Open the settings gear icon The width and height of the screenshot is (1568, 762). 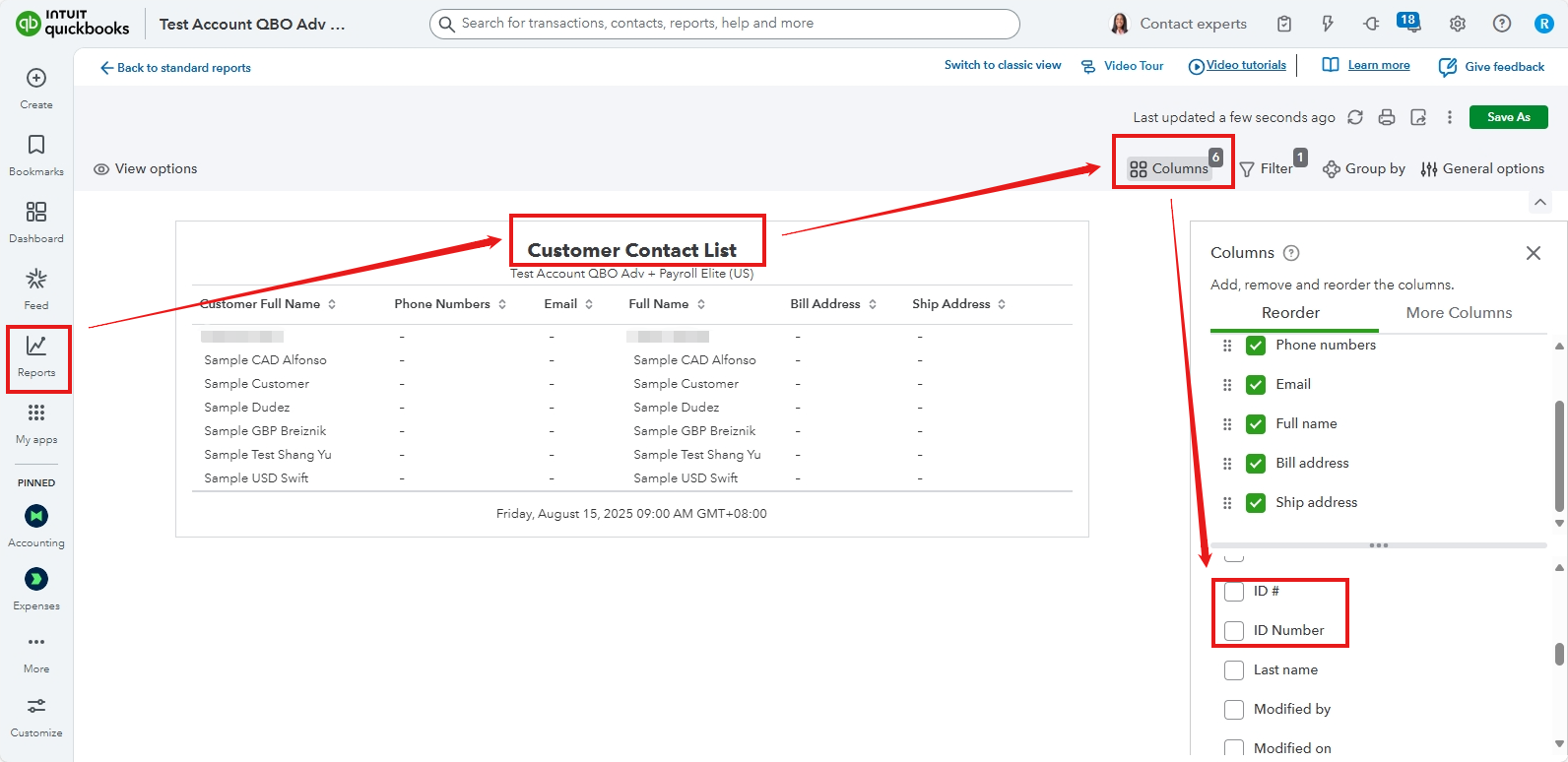click(1458, 24)
